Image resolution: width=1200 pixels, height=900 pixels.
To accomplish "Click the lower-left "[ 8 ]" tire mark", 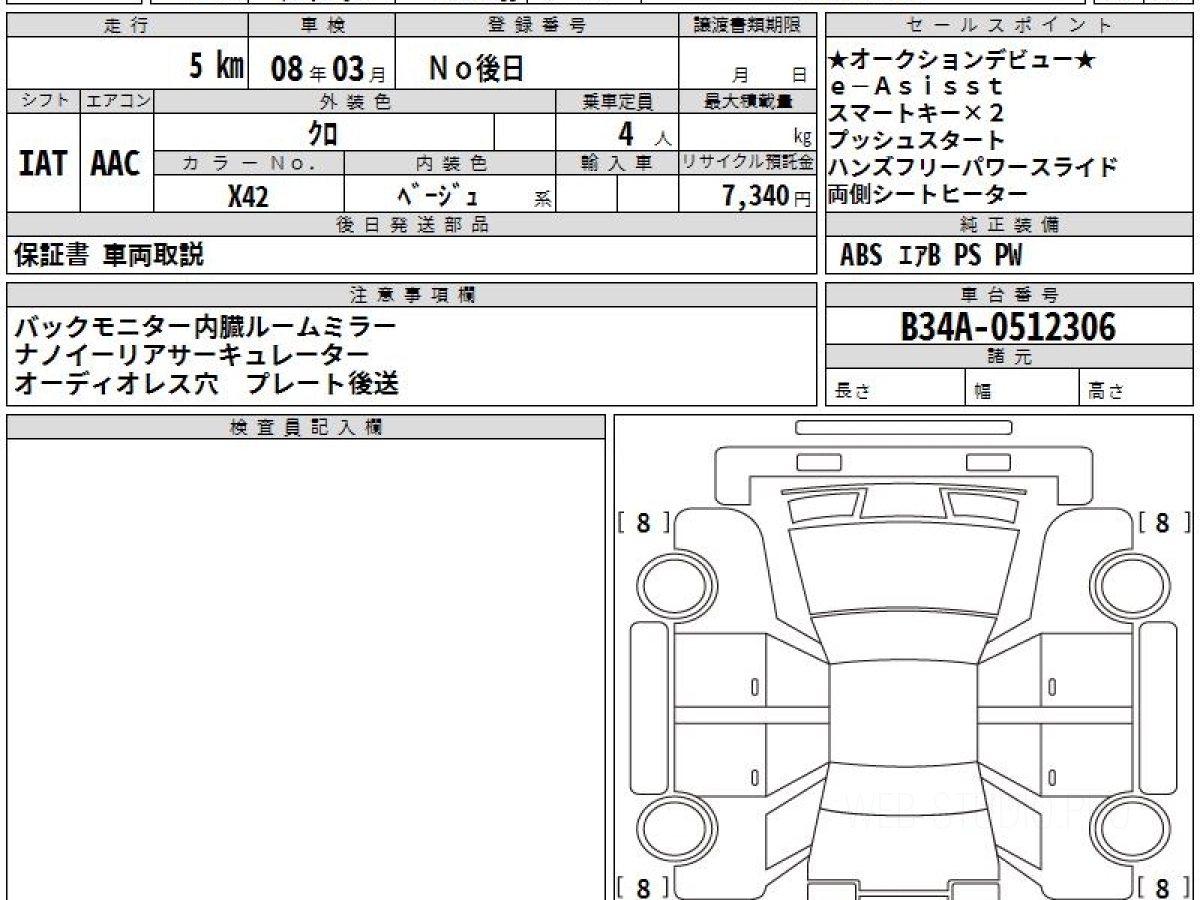I will click(x=642, y=886).
